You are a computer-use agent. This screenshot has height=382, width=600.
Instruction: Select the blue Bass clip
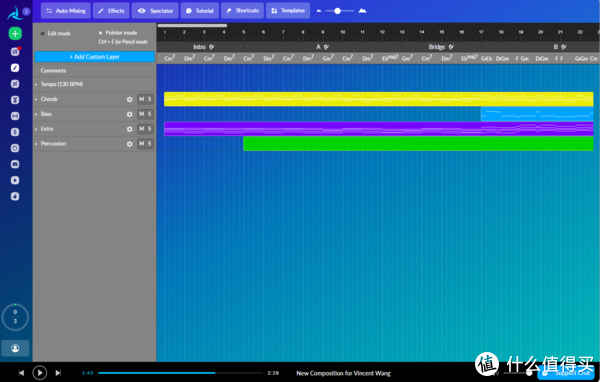pos(537,114)
